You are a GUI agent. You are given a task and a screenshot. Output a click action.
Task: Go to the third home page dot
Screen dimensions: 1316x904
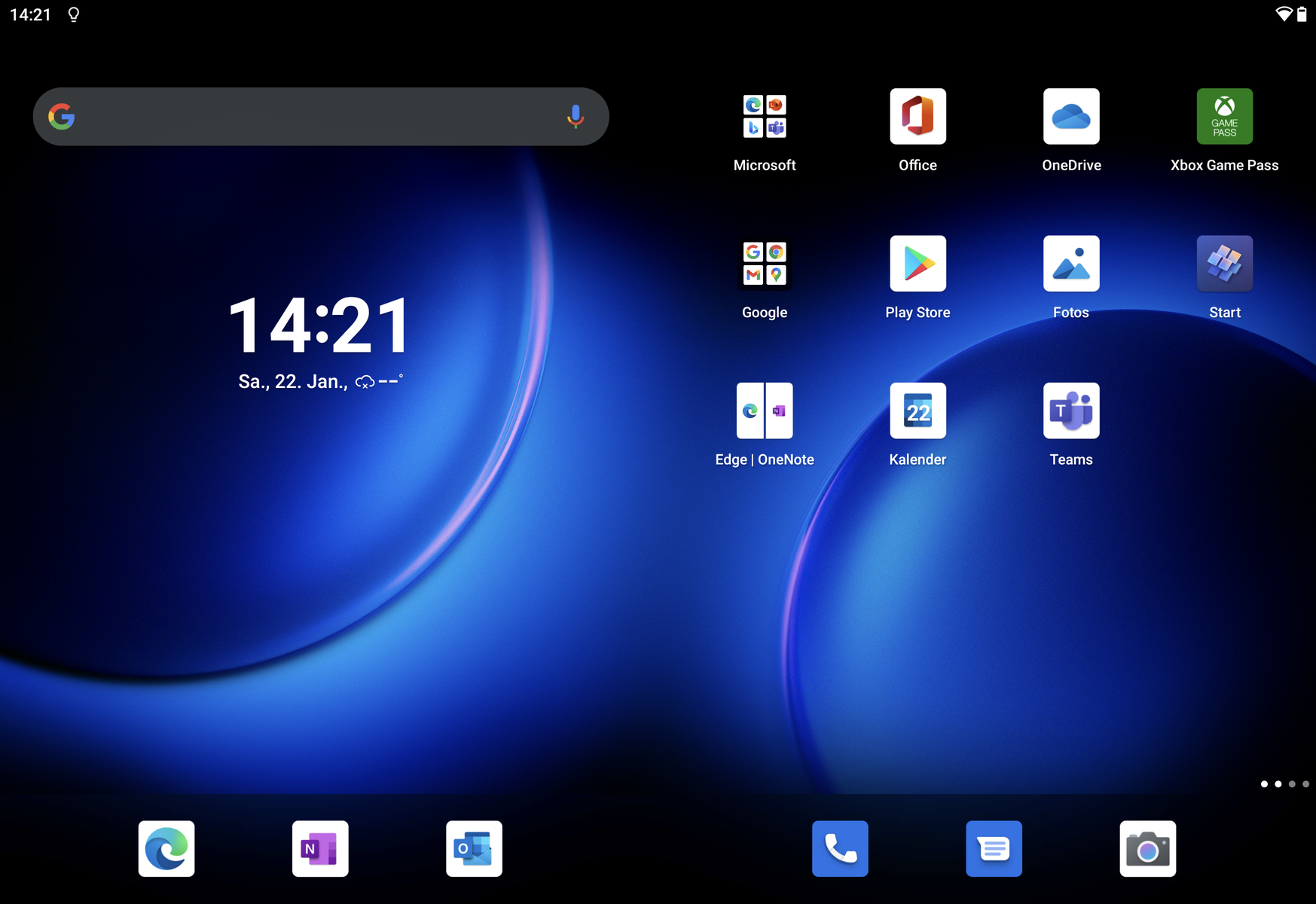point(1292,784)
